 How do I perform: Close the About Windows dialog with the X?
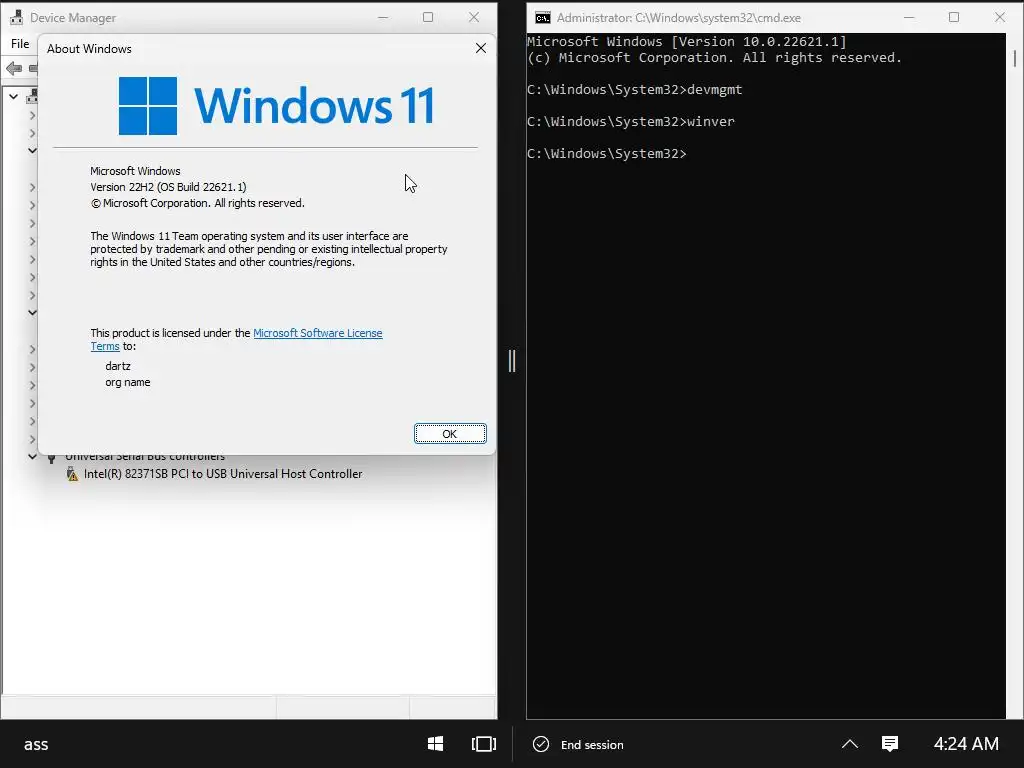point(481,48)
